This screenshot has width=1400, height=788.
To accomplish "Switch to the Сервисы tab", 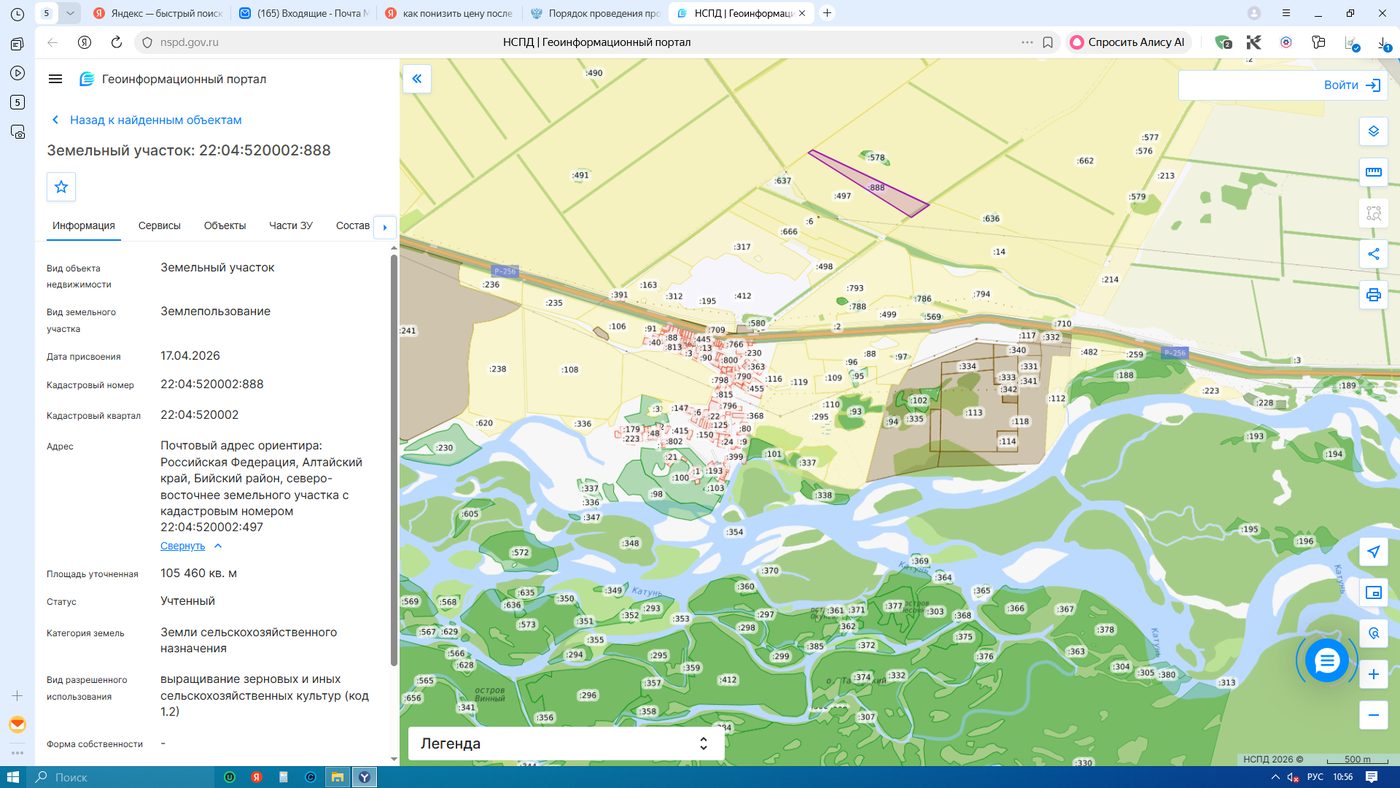I will click(x=159, y=226).
